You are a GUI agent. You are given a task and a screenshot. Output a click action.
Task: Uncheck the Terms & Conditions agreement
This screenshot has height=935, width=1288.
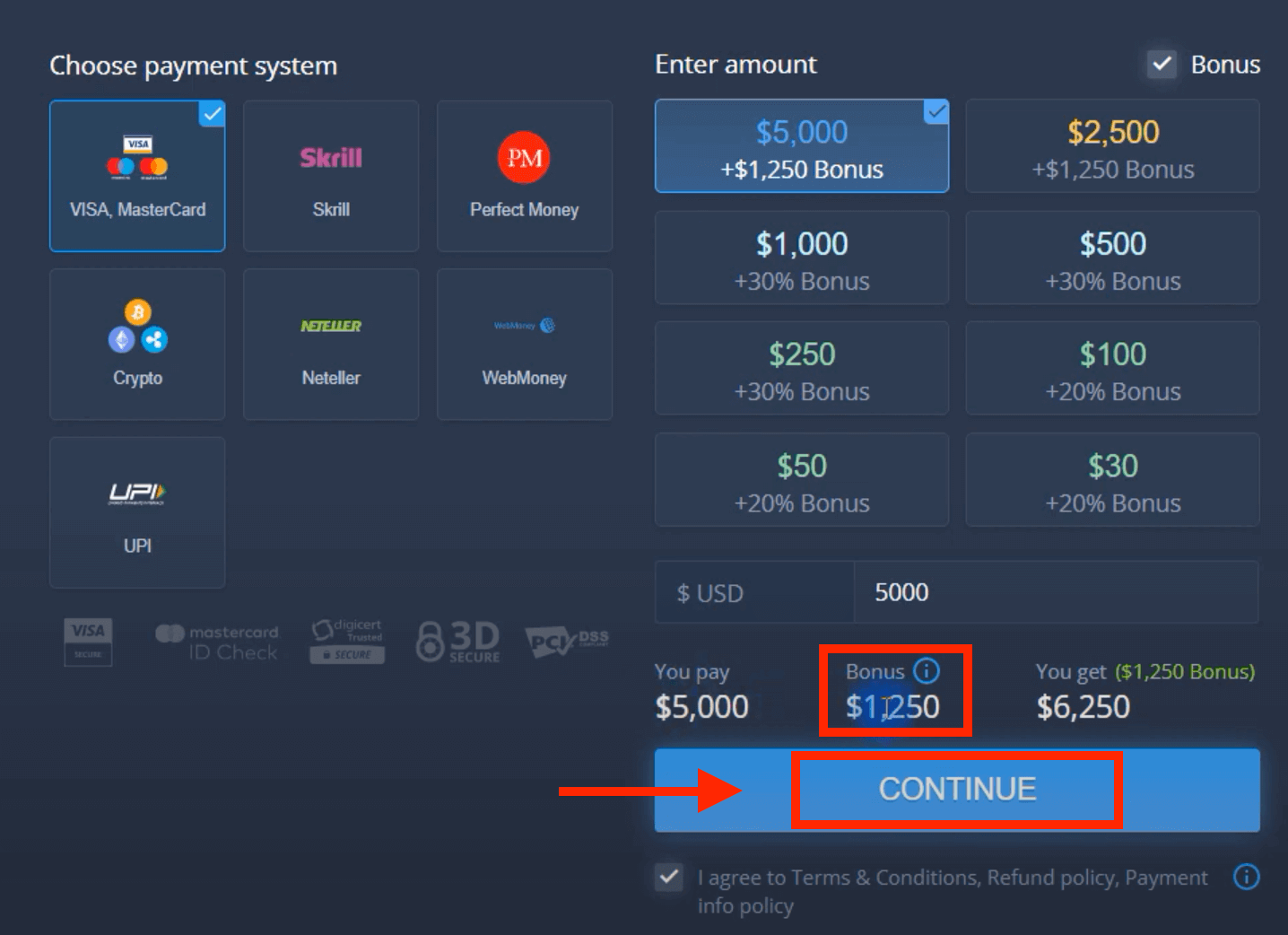668,878
